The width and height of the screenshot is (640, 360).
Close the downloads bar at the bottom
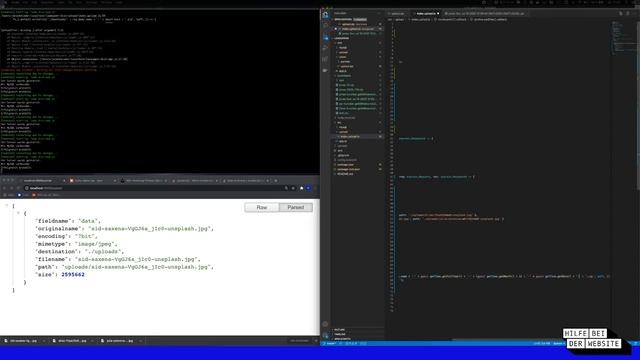316,340
